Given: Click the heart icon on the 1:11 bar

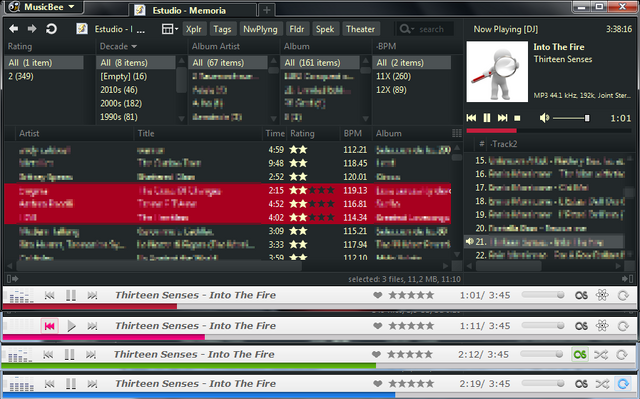Looking at the screenshot, I should (x=378, y=326).
